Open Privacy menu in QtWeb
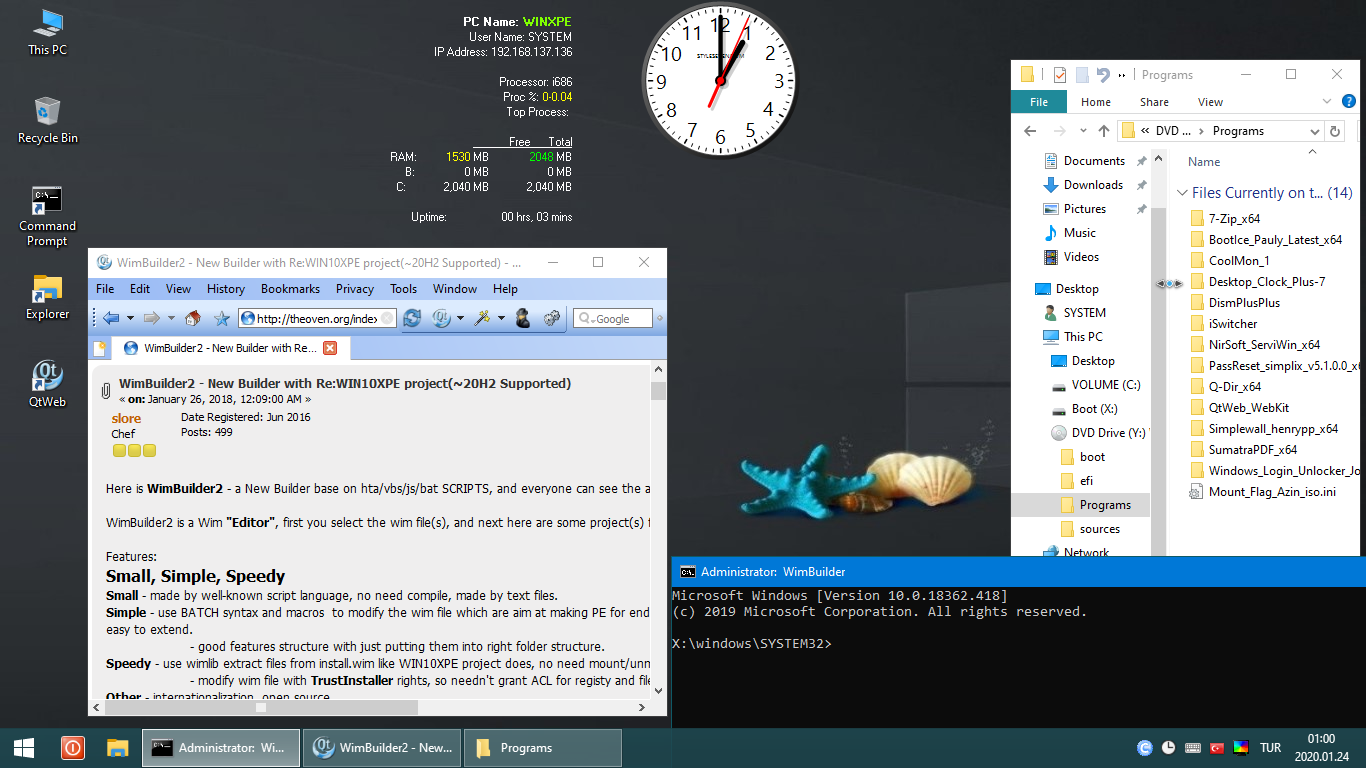 pos(355,289)
